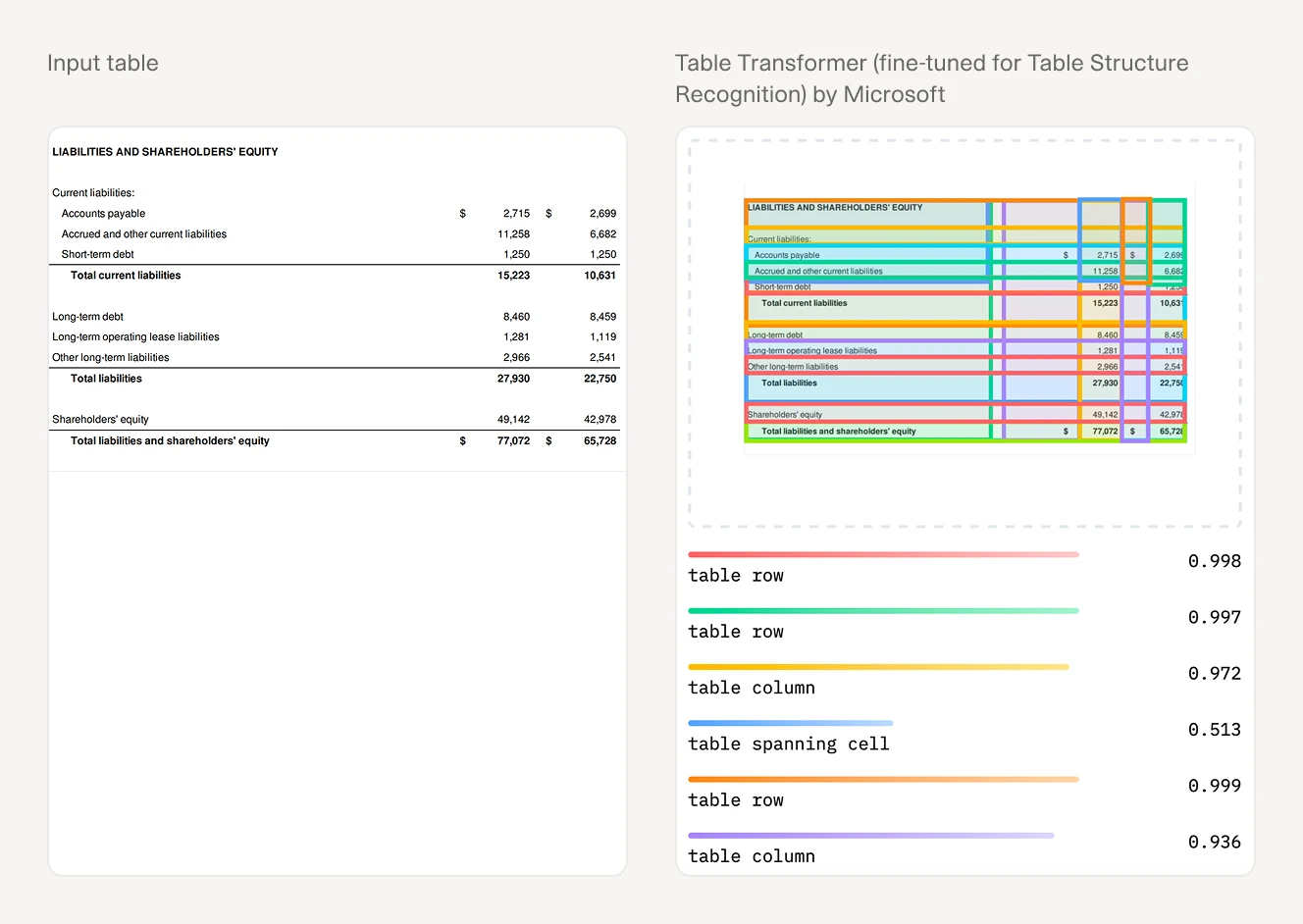Click the yellow confidence bar scored 0.972
1303x924 pixels.
tap(878, 667)
